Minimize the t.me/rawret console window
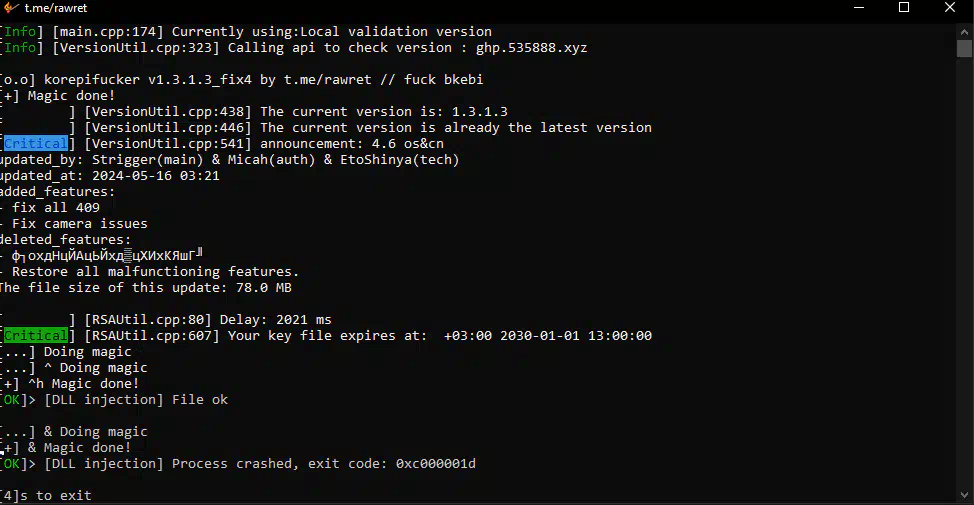 [x=859, y=7]
